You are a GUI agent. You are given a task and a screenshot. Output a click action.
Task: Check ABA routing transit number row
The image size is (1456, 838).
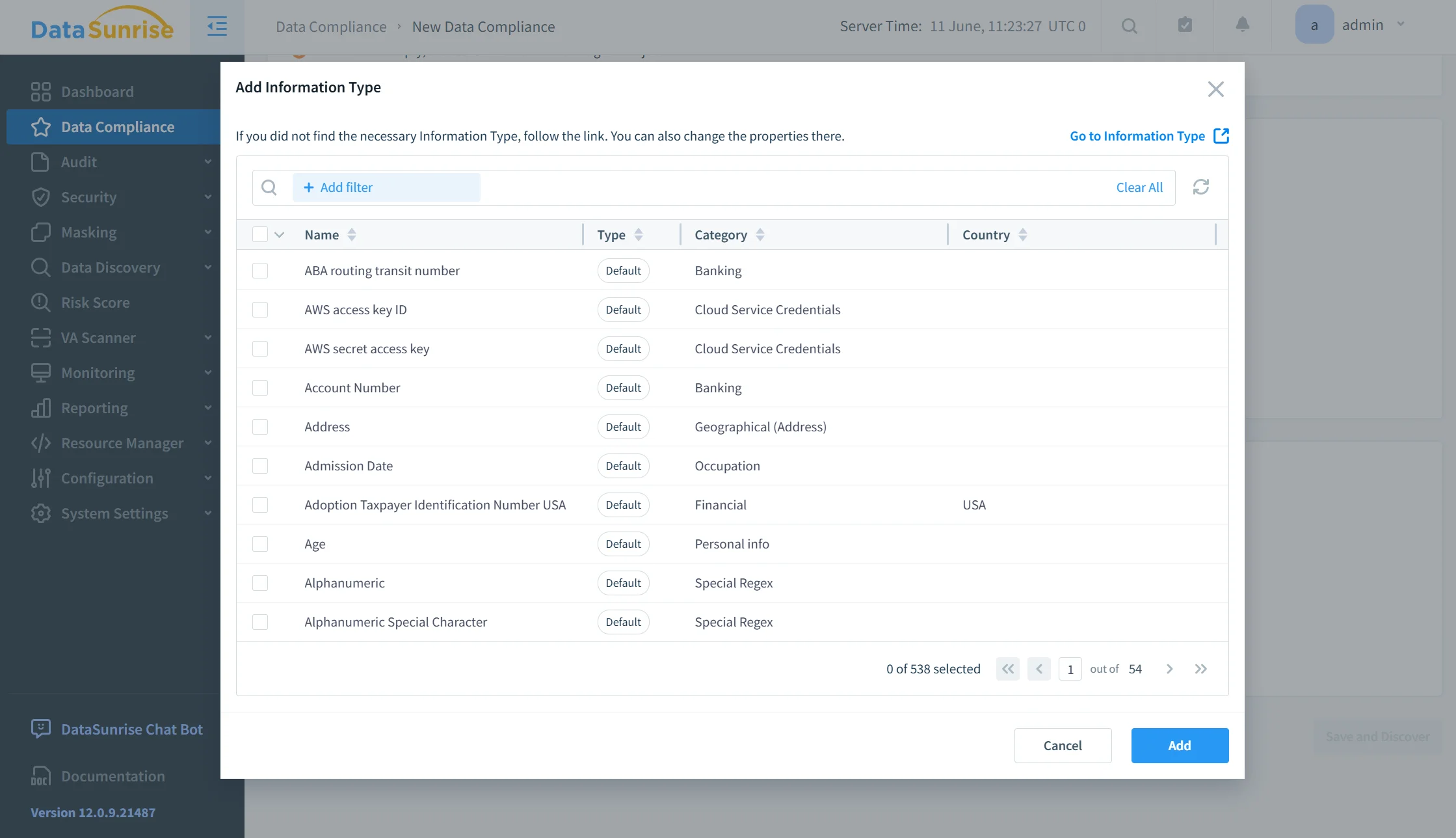(260, 271)
